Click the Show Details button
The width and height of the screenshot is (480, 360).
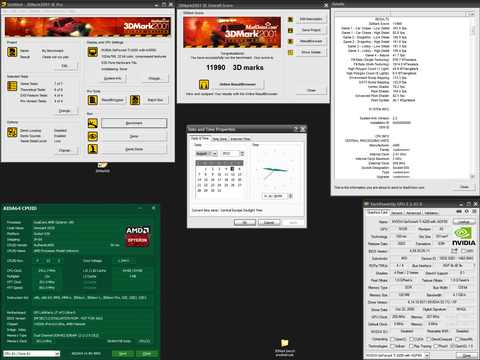311,52
